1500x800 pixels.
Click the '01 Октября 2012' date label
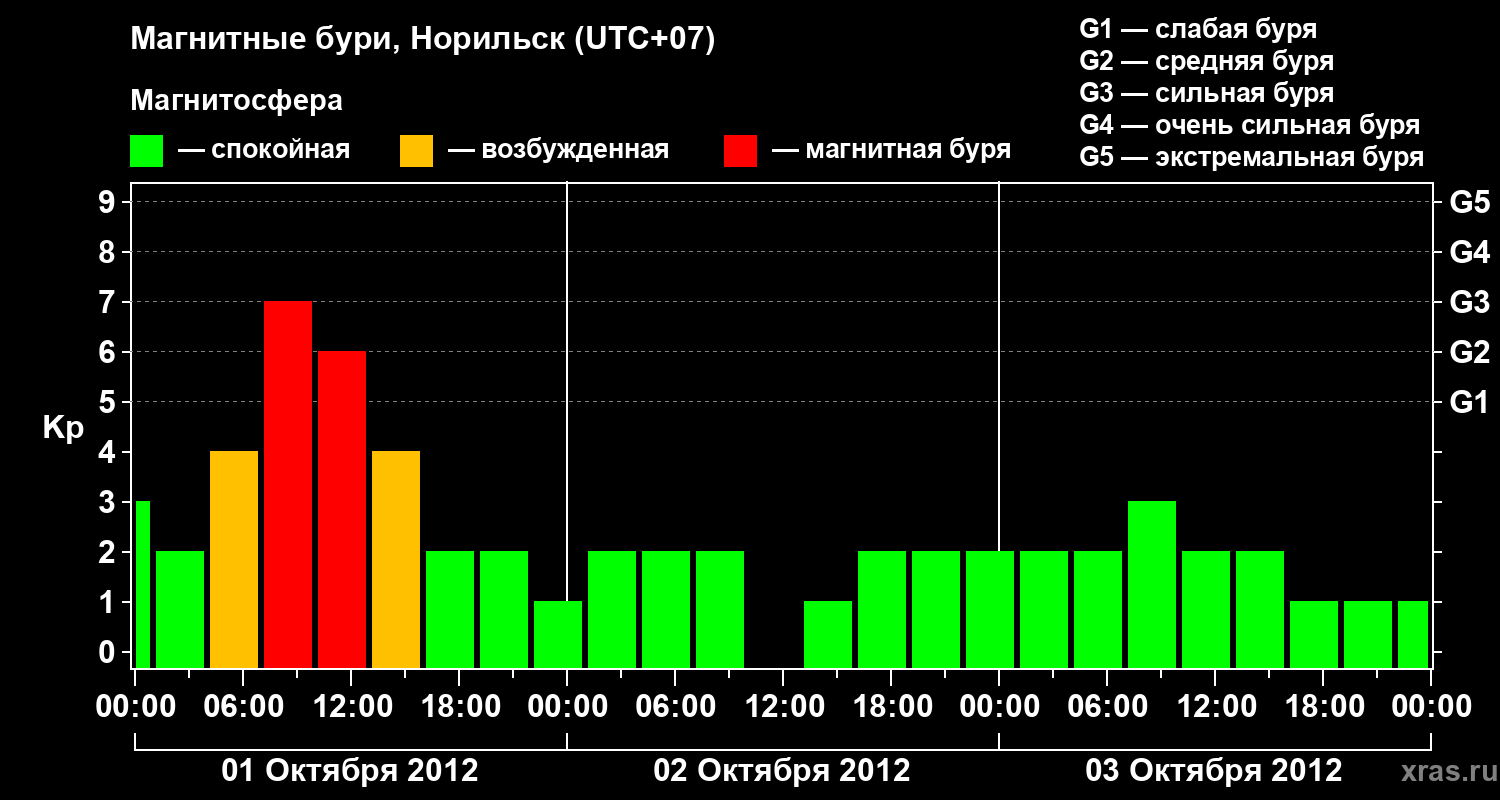click(x=350, y=771)
